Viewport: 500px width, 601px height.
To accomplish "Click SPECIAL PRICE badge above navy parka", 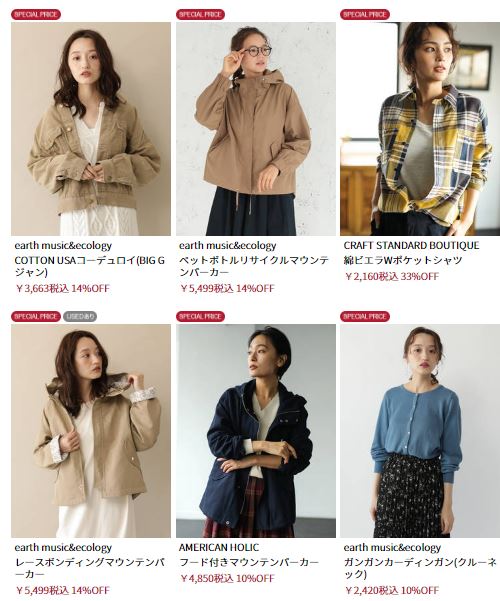I will coord(201,317).
